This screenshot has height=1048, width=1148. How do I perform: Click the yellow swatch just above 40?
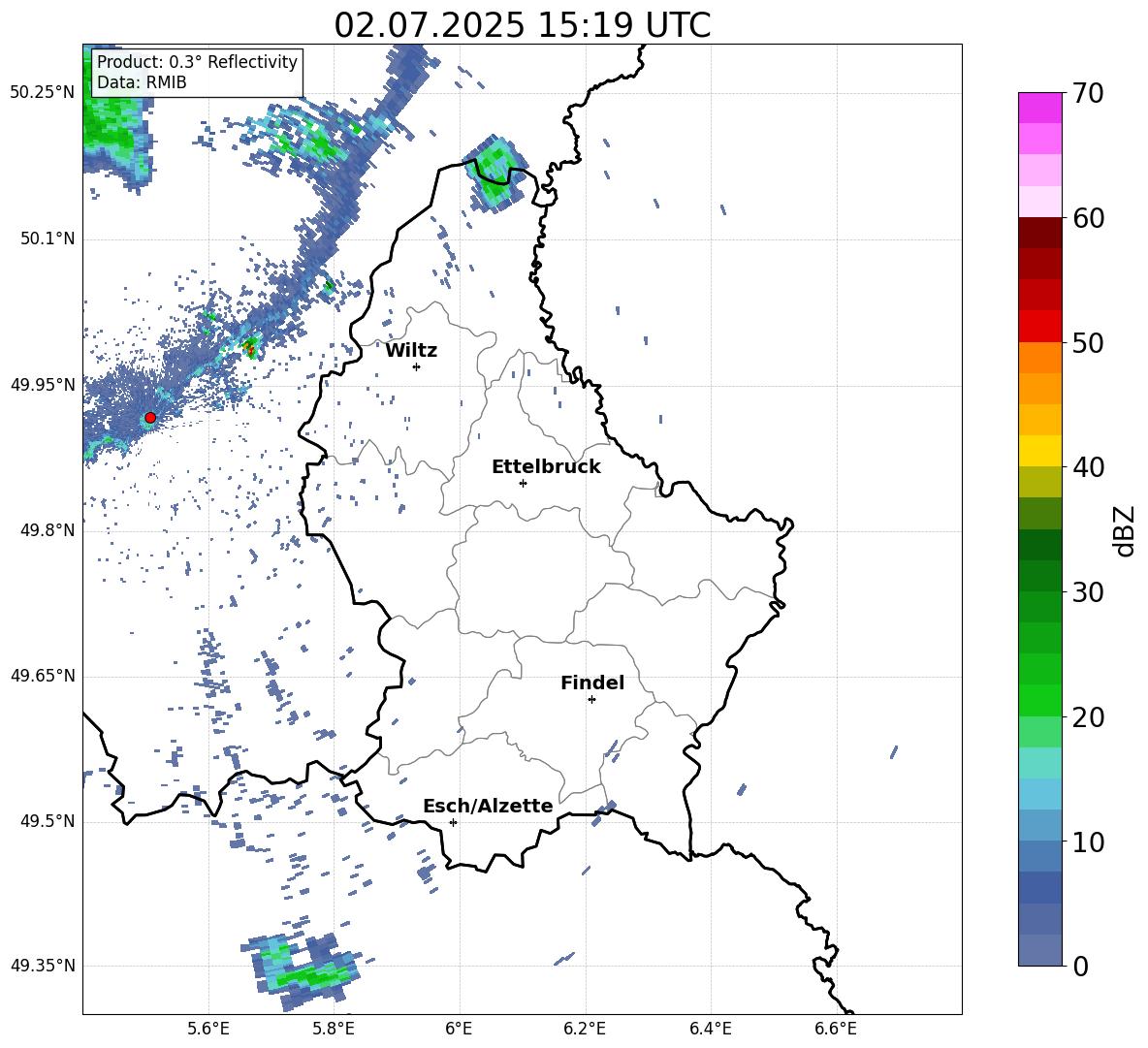coord(1040,451)
